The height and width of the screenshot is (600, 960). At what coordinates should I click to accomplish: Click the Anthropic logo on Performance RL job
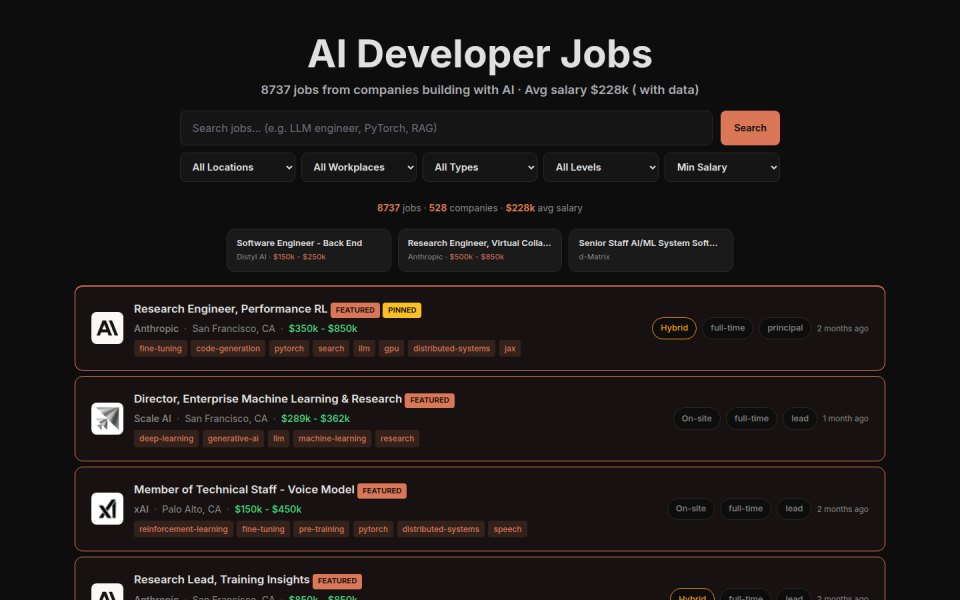tap(107, 328)
